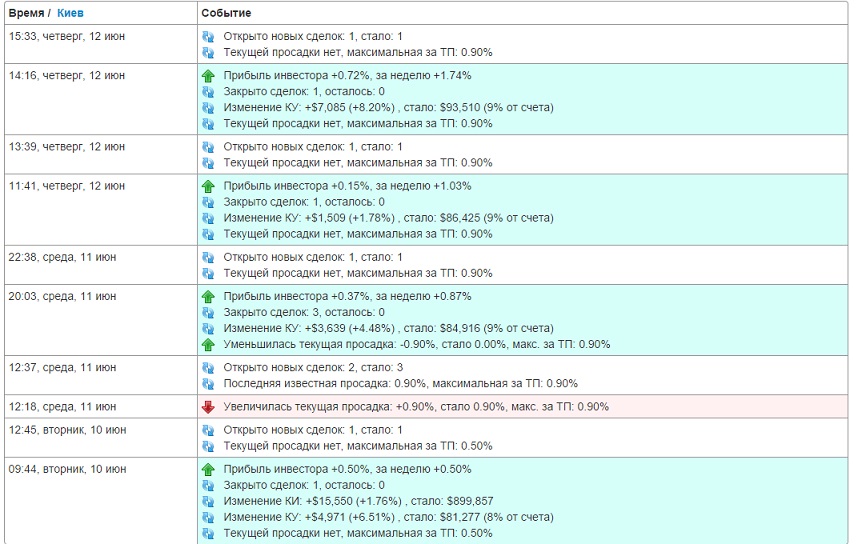Click the icon beside Закрыто сделок: 3
The image size is (858, 544).
tap(208, 313)
